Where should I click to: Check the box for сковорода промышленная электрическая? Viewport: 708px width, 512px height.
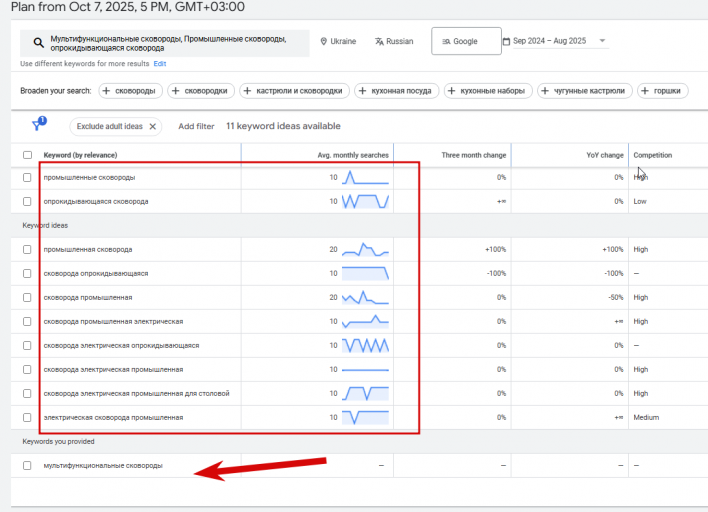coord(27,321)
